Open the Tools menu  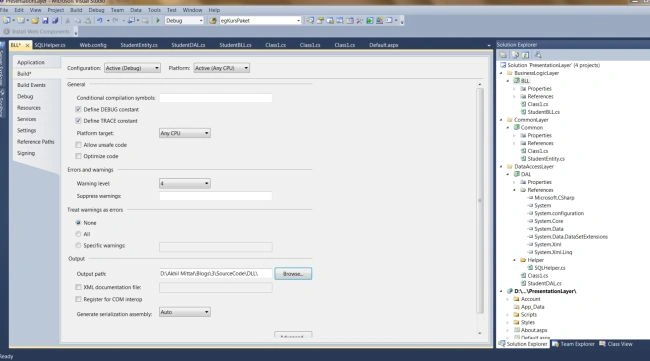tap(154, 10)
